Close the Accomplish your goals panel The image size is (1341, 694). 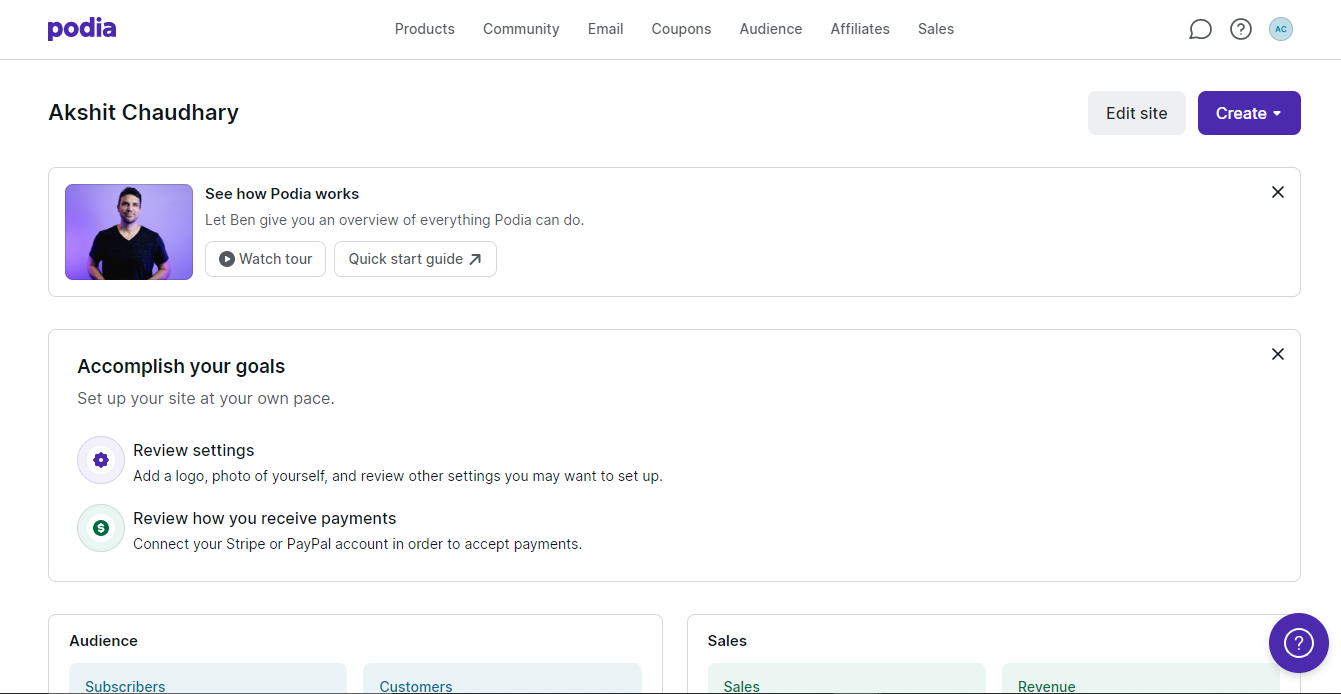tap(1278, 354)
